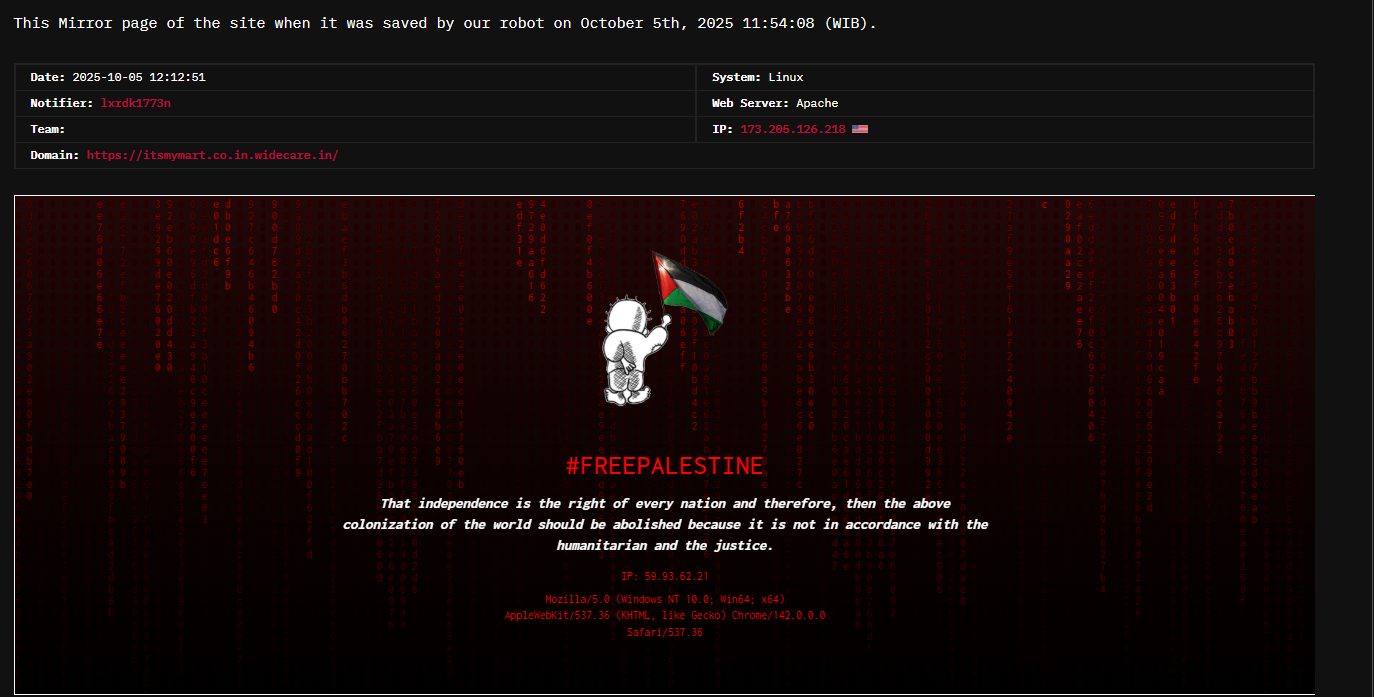Click the Safari/537.36 text line
1374x697 pixels.
(x=665, y=632)
